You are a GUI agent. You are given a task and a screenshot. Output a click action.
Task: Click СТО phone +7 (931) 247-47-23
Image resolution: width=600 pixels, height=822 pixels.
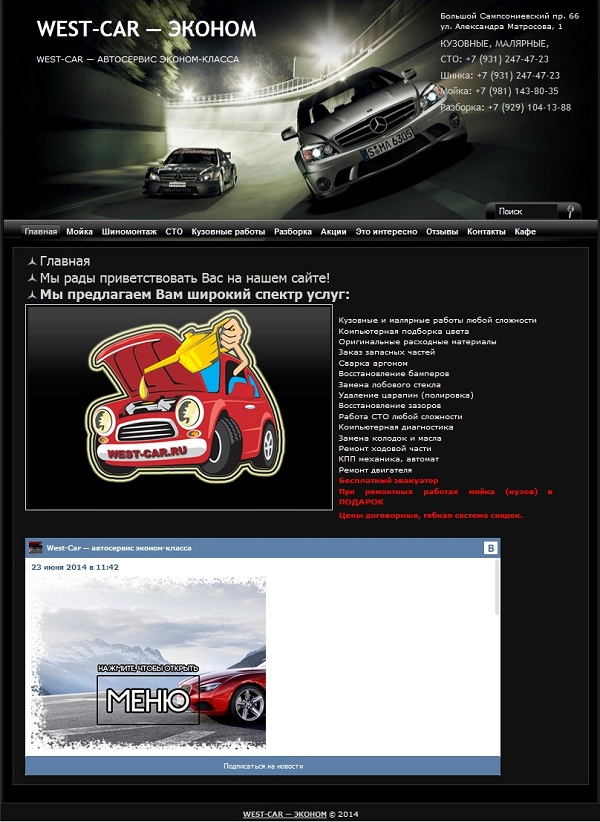pos(494,59)
